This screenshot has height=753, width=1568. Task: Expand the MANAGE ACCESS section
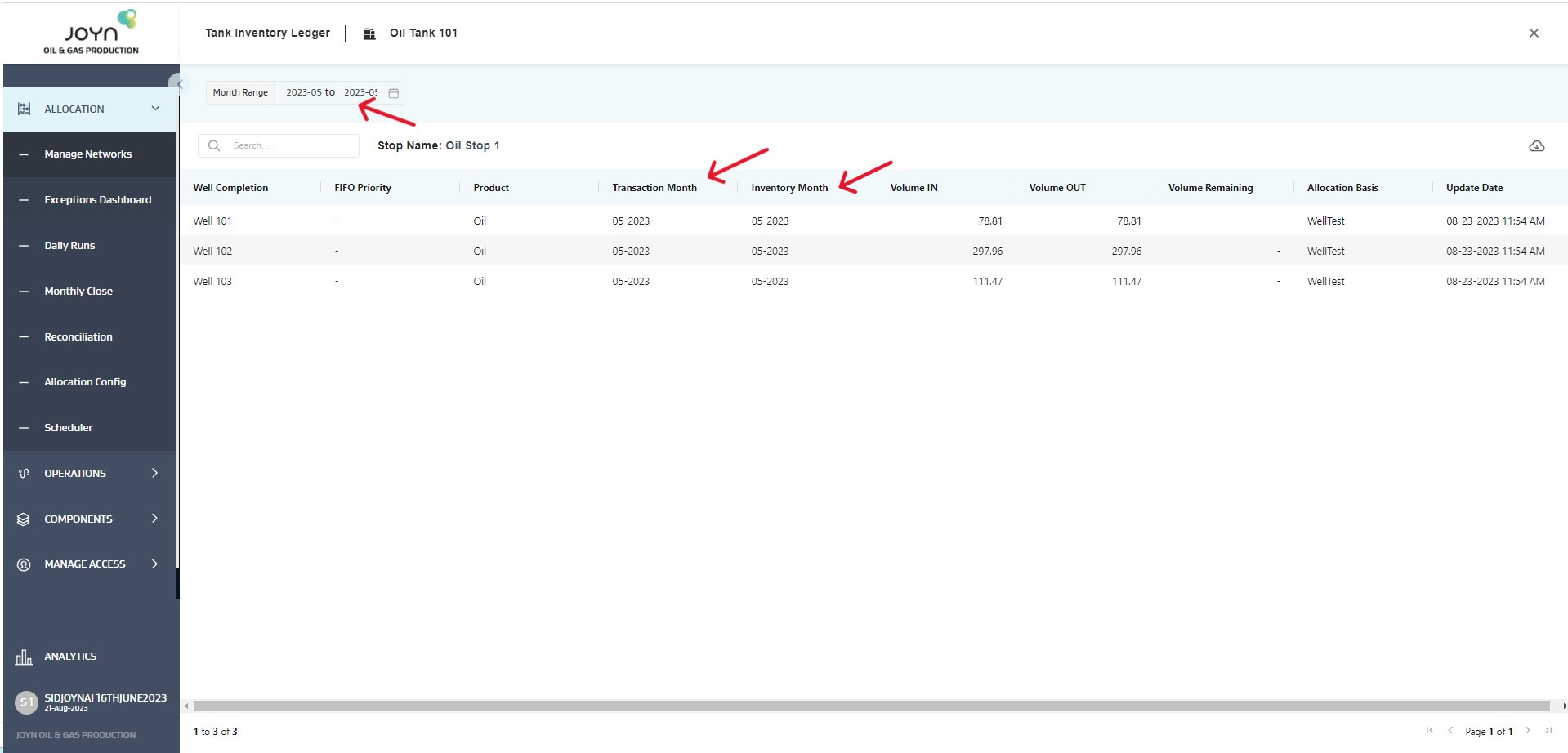pos(154,564)
